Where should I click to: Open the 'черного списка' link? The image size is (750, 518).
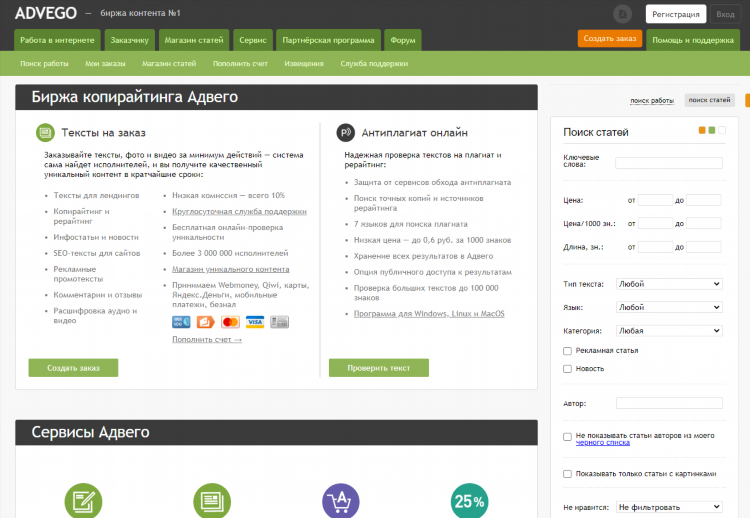click(x=603, y=443)
